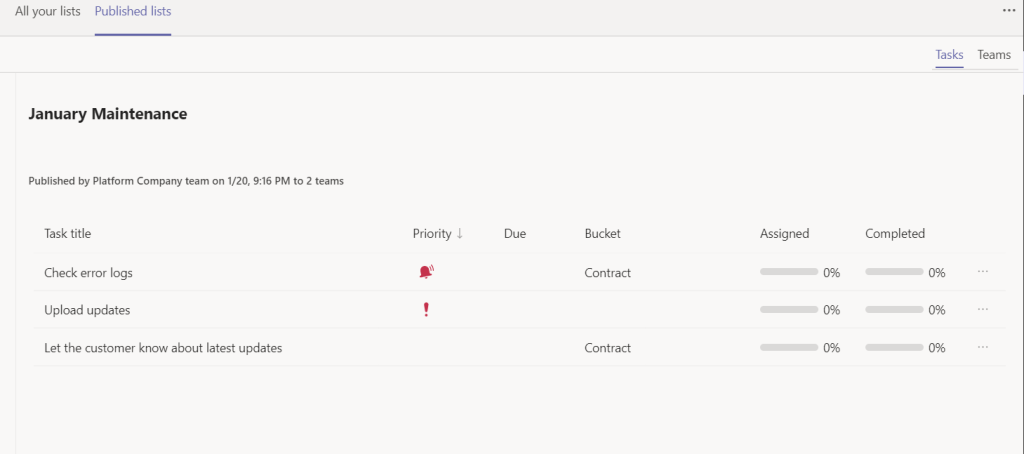Open the Upload updates task

point(87,310)
